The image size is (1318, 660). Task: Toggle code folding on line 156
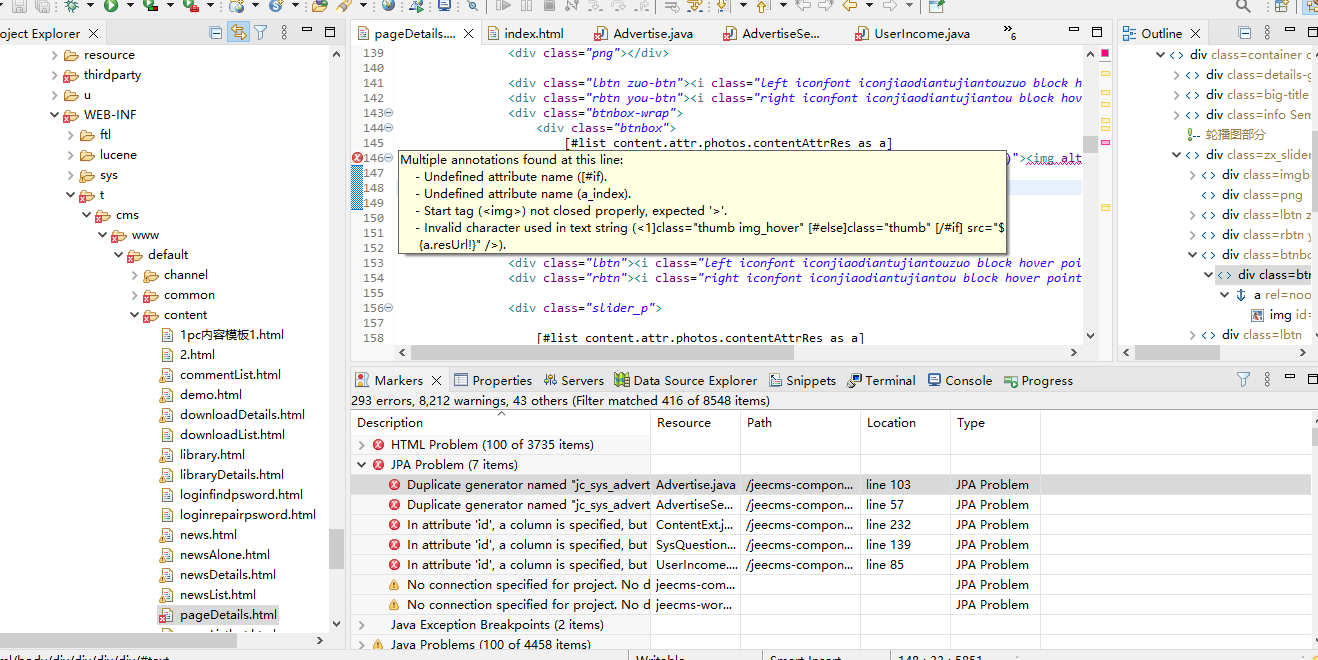389,308
